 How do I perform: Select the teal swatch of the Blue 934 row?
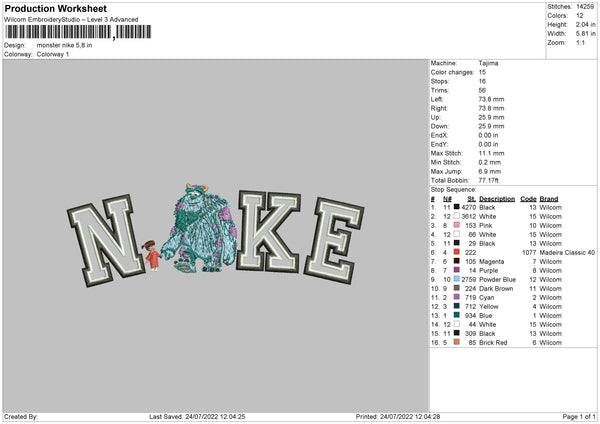pyautogui.click(x=457, y=315)
